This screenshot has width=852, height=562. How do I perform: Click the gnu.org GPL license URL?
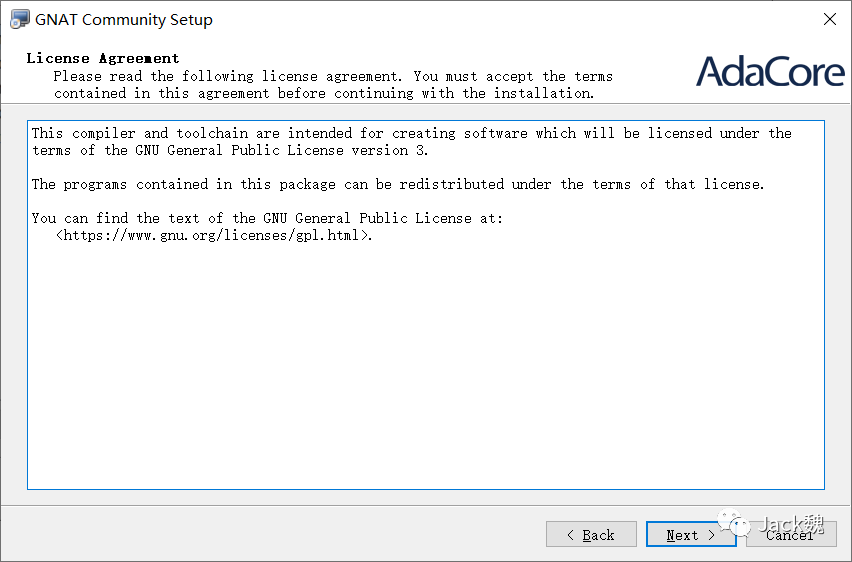pyautogui.click(x=214, y=236)
